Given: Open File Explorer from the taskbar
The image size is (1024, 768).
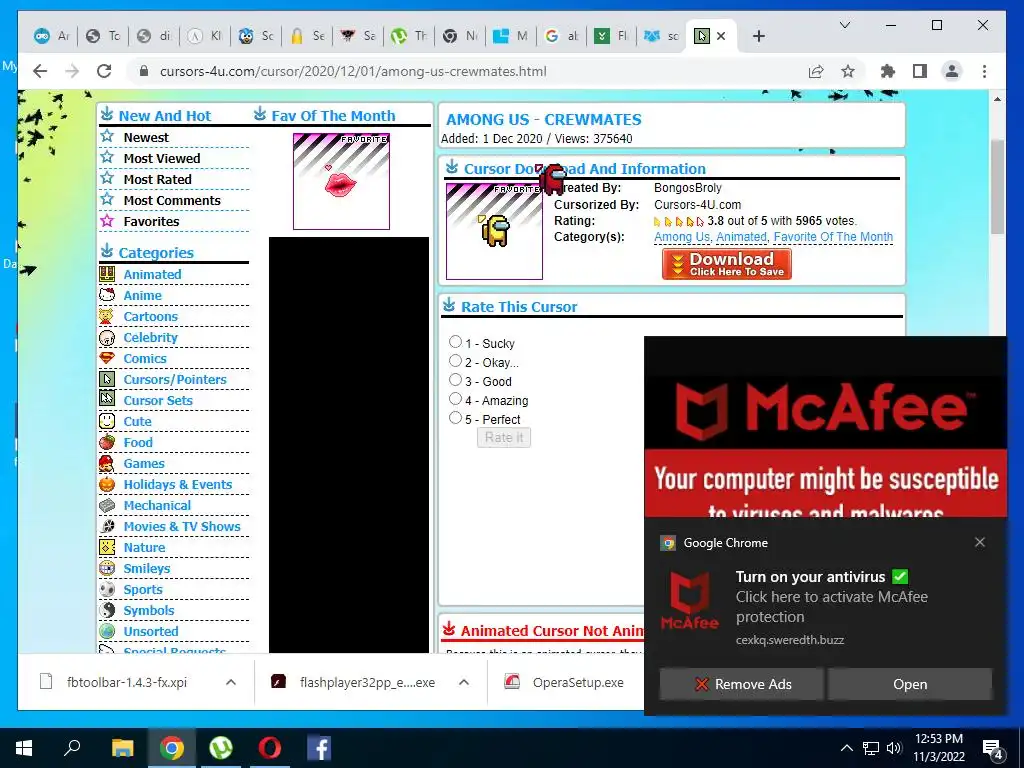Looking at the screenshot, I should click(x=122, y=748).
